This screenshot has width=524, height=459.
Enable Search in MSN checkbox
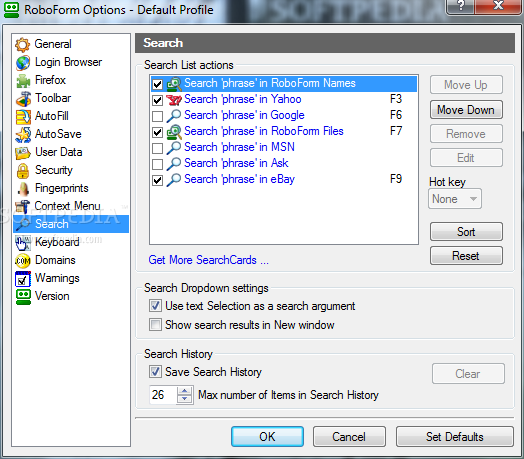tap(157, 148)
